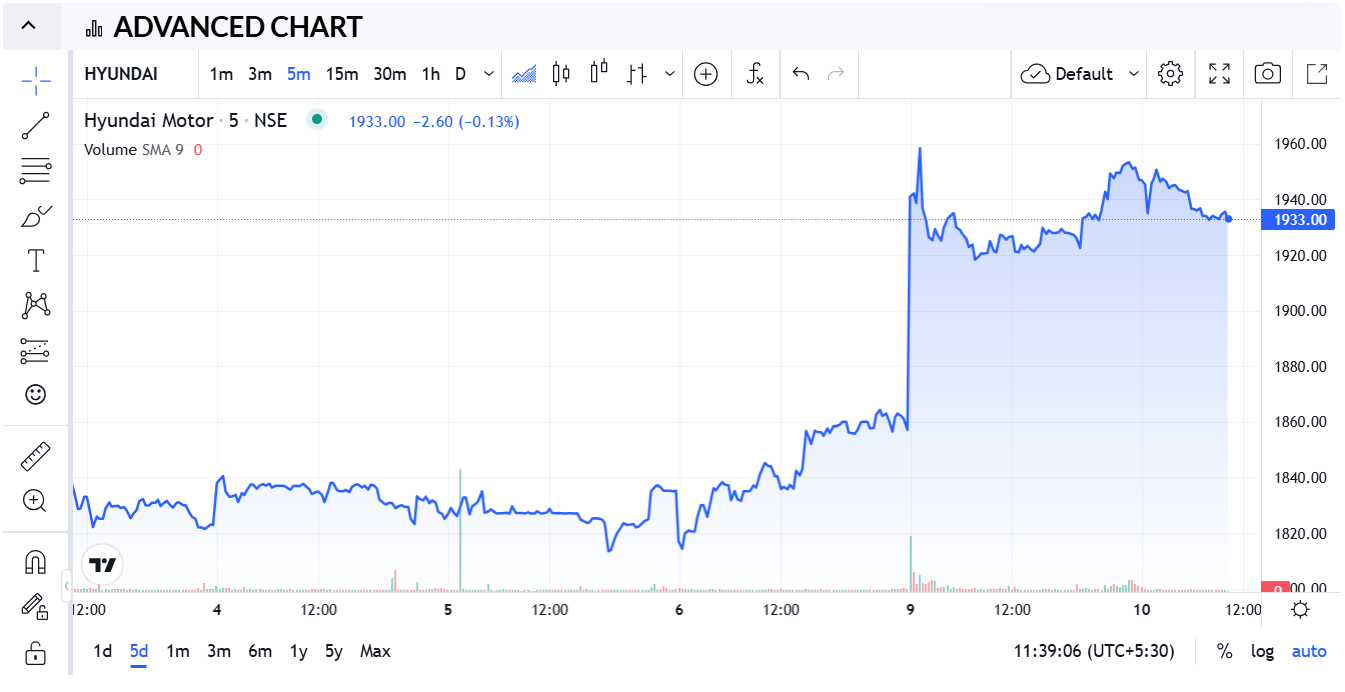Viewport: 1345px width, 692px height.
Task: Collapse the Advanced Chart panel chevron
Action: pos(28,26)
